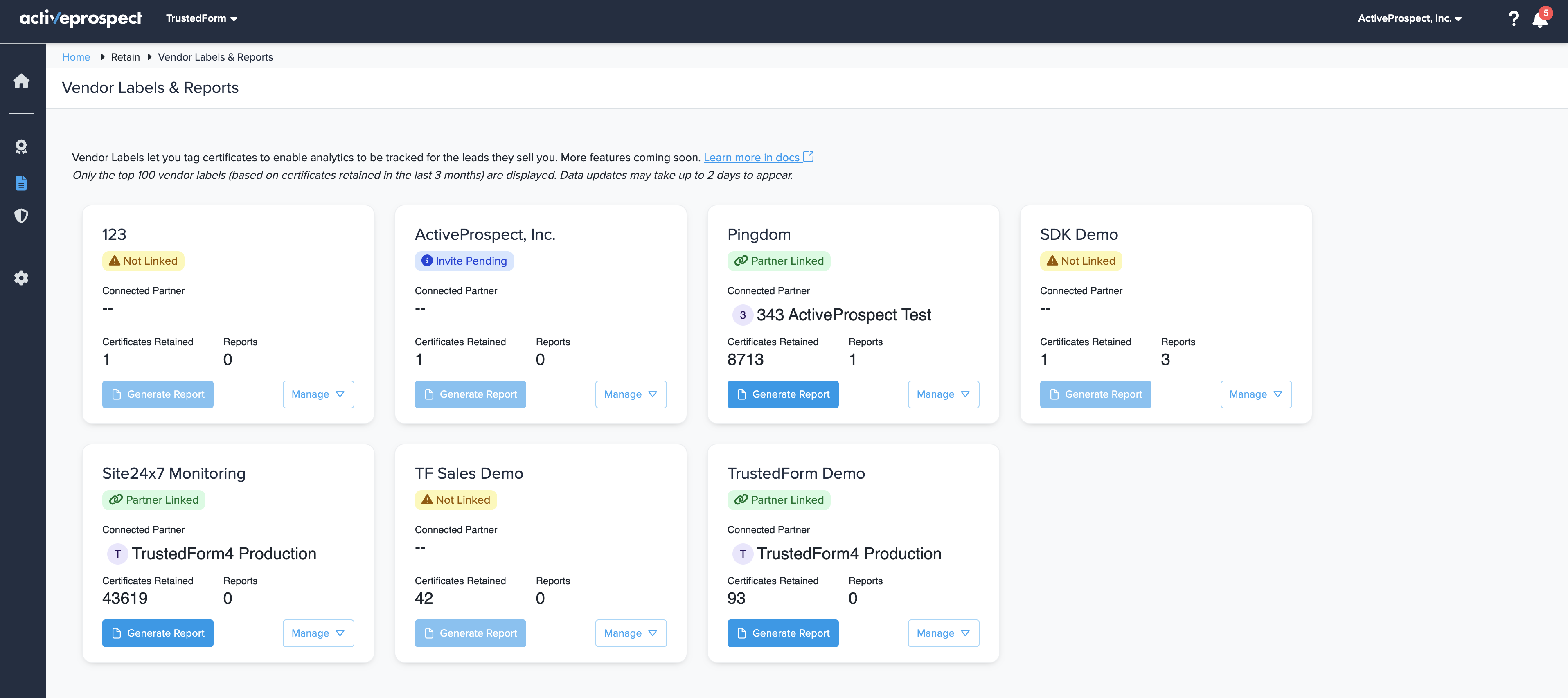Click the warning icon on TF Sales Demo card
Image resolution: width=1568 pixels, height=698 pixels.
pos(427,500)
